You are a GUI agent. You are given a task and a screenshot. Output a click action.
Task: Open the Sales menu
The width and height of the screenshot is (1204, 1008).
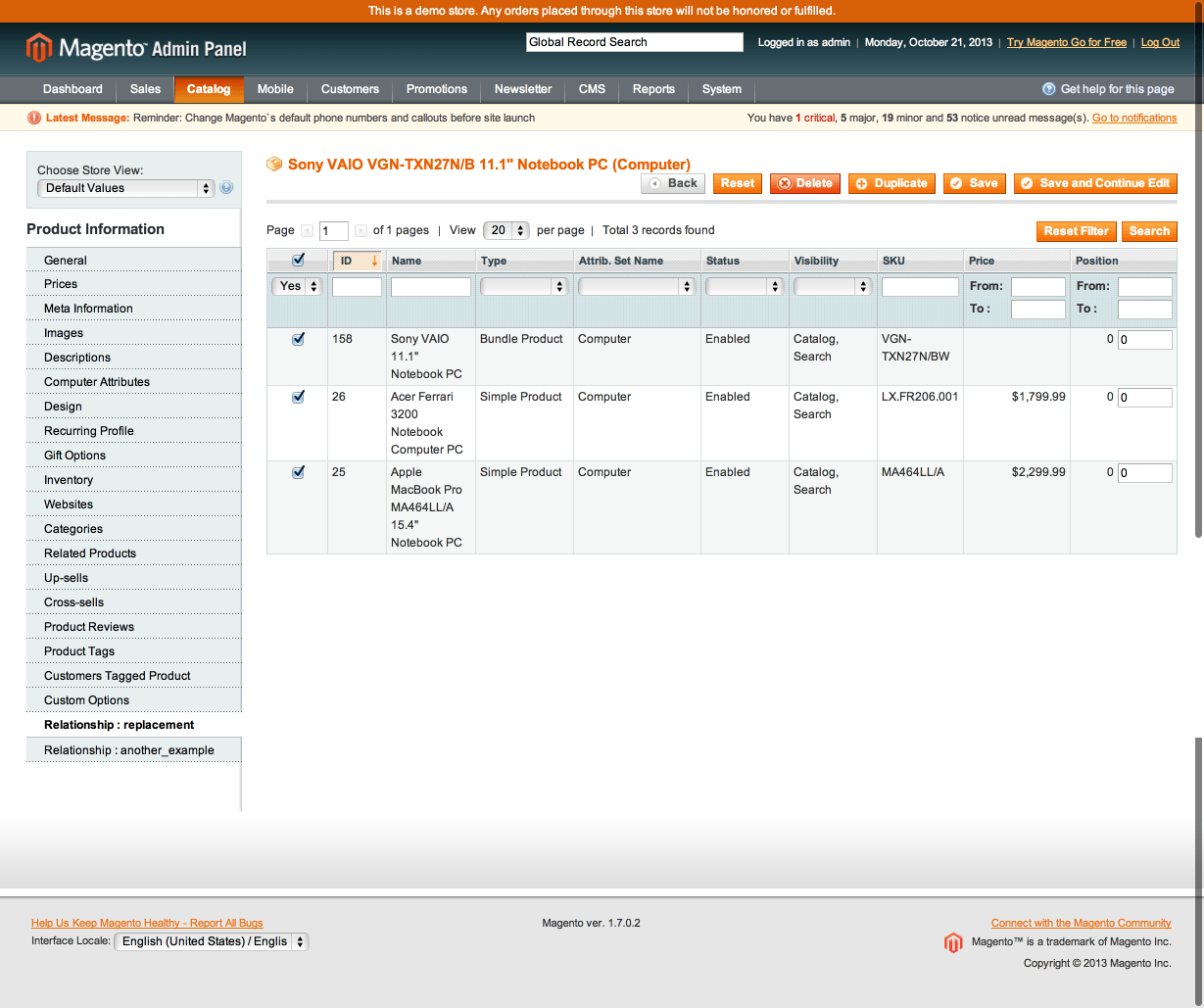tap(145, 89)
